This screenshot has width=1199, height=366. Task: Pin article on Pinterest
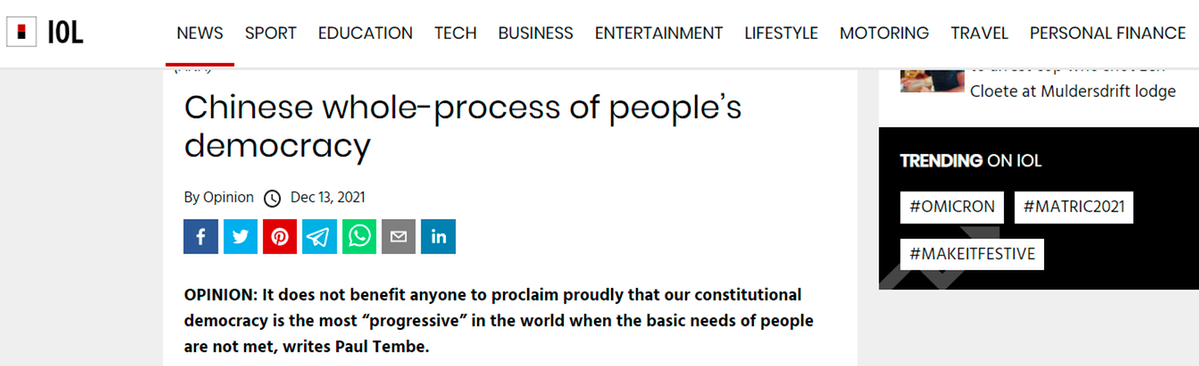tap(280, 236)
